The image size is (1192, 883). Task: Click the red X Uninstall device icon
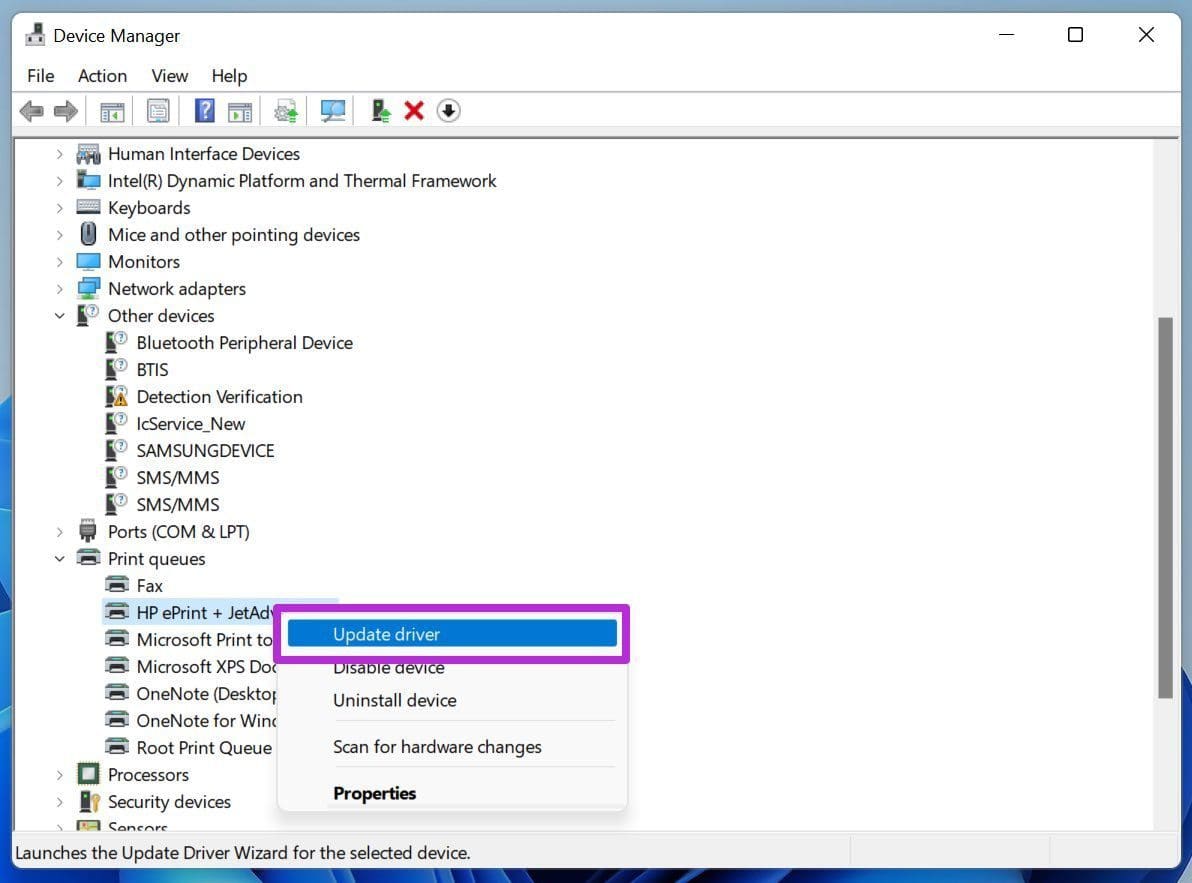[x=414, y=111]
